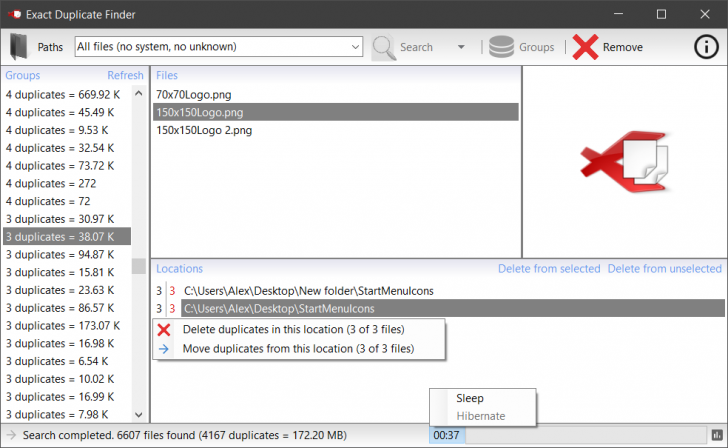
Task: Click the Refresh link in Groups panel
Action: pos(125,75)
